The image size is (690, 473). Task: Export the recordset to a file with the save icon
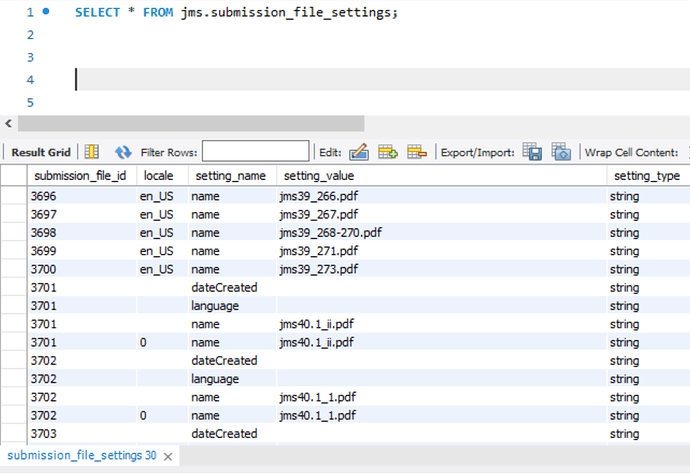(x=532, y=152)
